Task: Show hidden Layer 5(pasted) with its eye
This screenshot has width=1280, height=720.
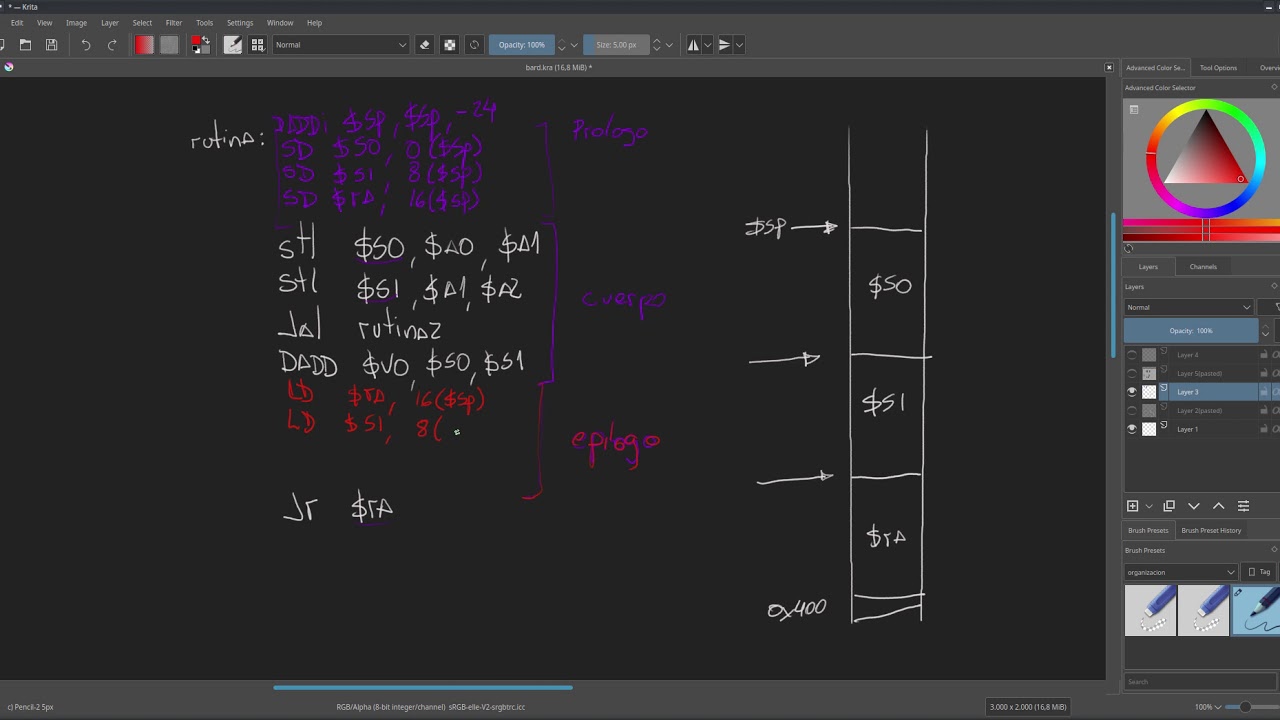Action: tap(1132, 373)
